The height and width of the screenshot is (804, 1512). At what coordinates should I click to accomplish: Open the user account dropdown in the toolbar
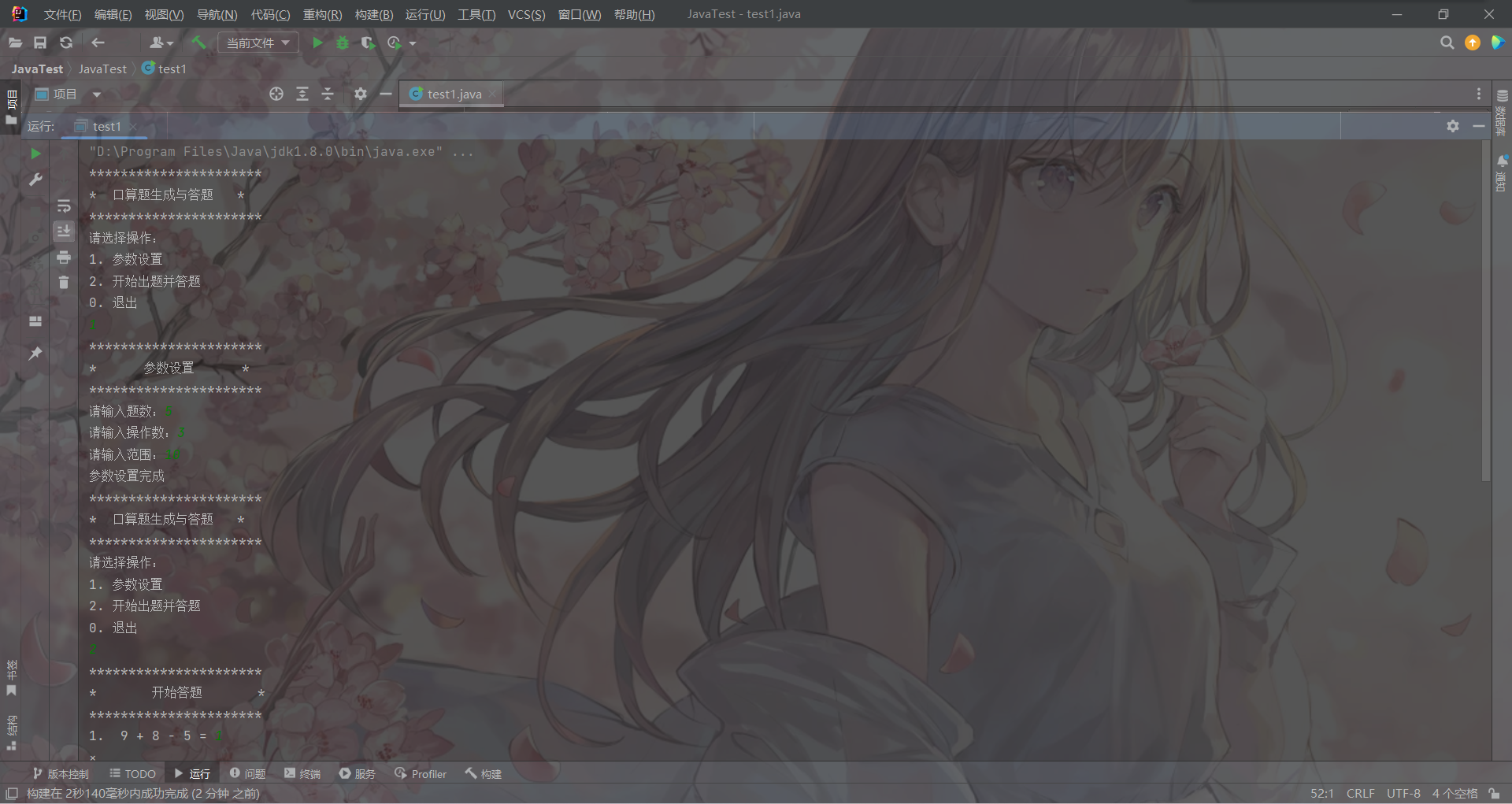[161, 43]
